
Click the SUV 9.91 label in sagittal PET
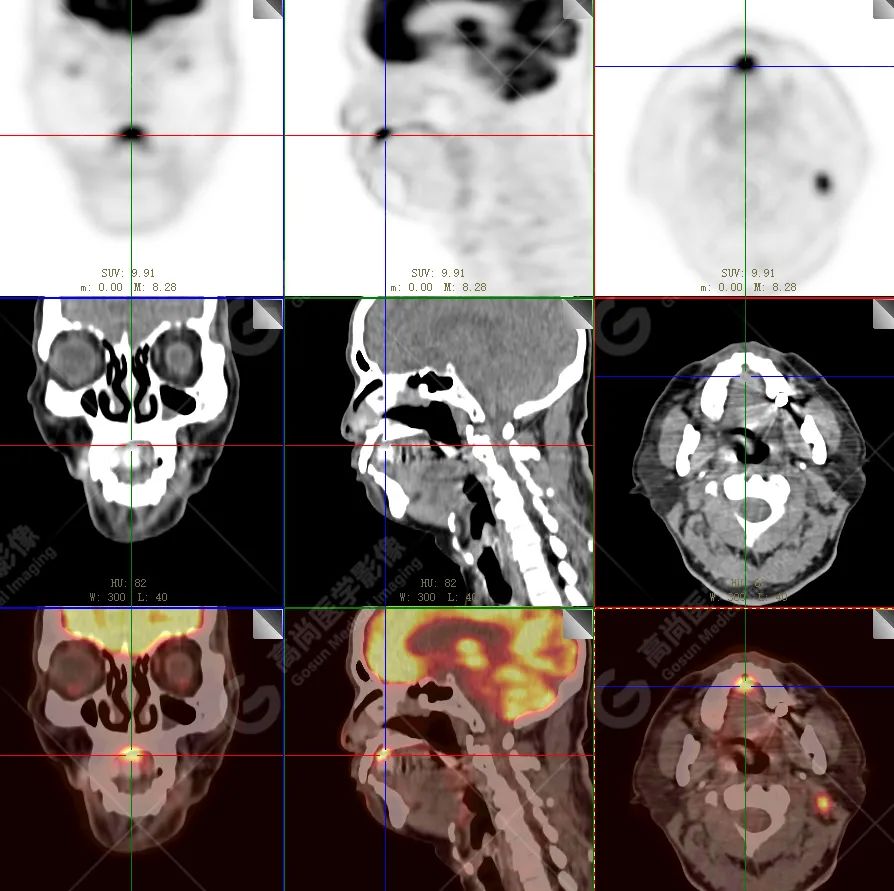tap(438, 273)
